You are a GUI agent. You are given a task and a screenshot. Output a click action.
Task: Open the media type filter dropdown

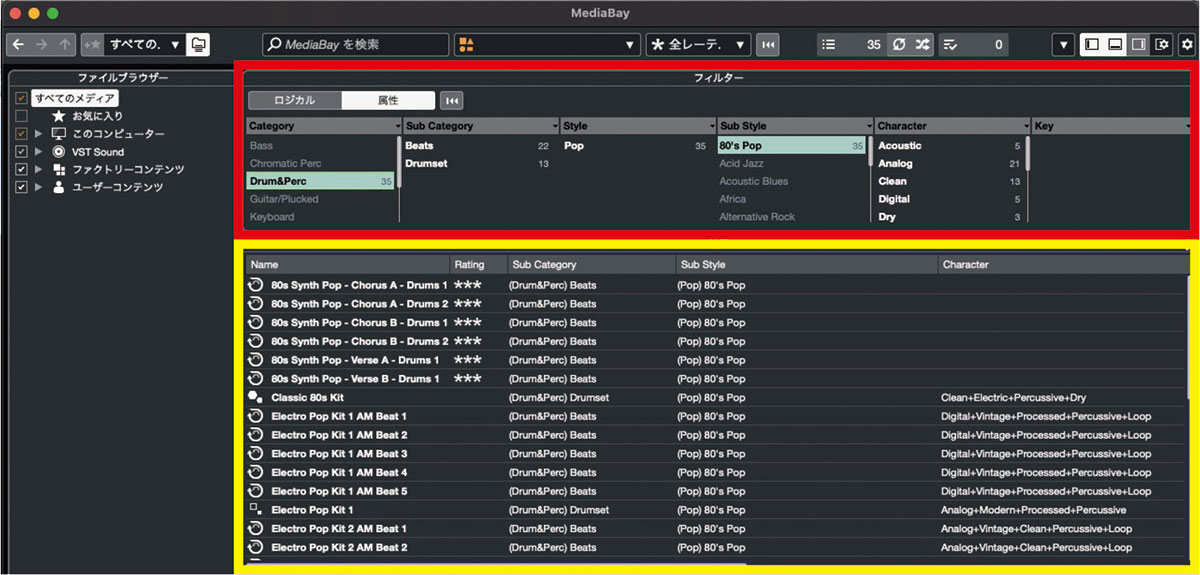tap(547, 44)
